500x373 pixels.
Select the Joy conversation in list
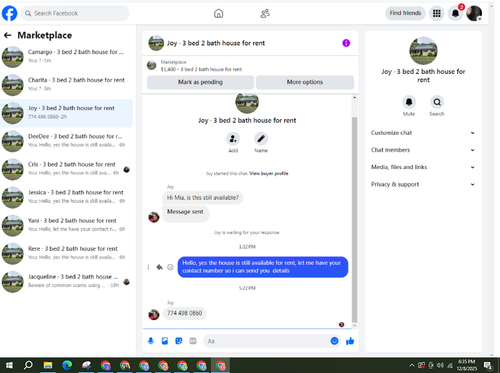(x=67, y=113)
